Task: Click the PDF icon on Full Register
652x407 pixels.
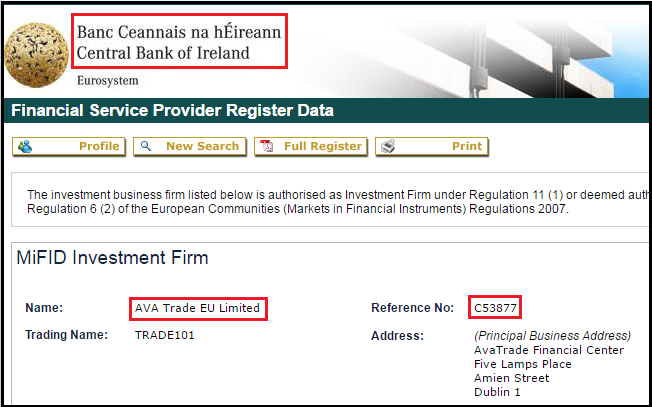Action: (x=267, y=146)
